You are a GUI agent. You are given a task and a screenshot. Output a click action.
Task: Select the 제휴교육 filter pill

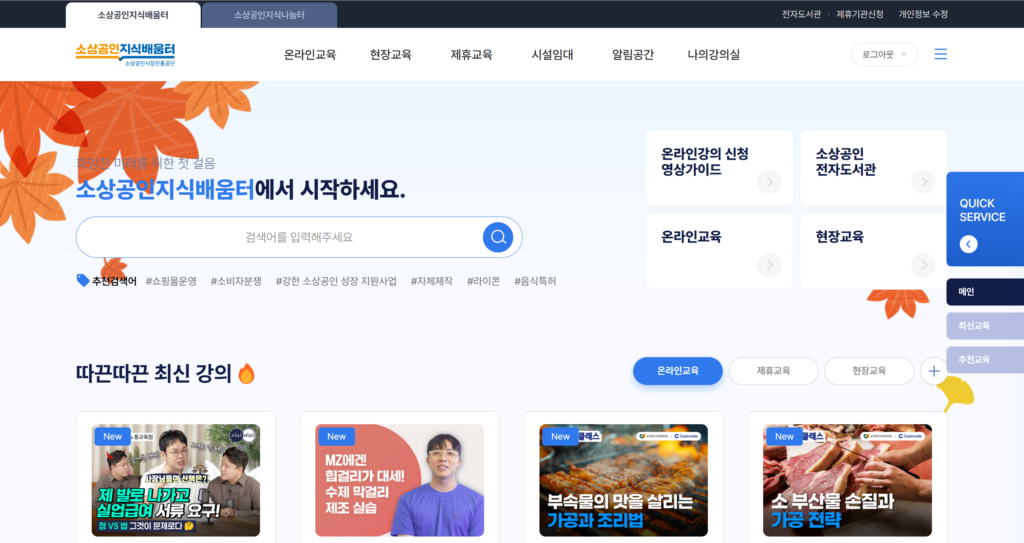773,370
